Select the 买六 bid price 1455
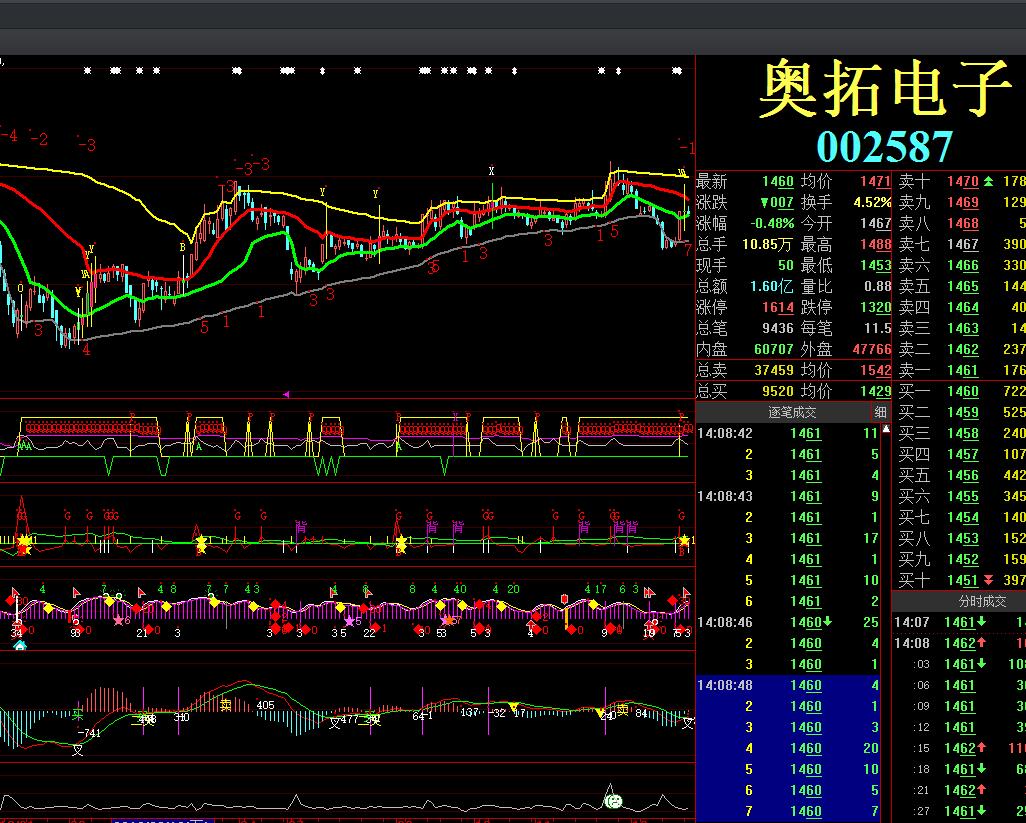Viewport: 1026px width, 823px height. pyautogui.click(x=963, y=496)
